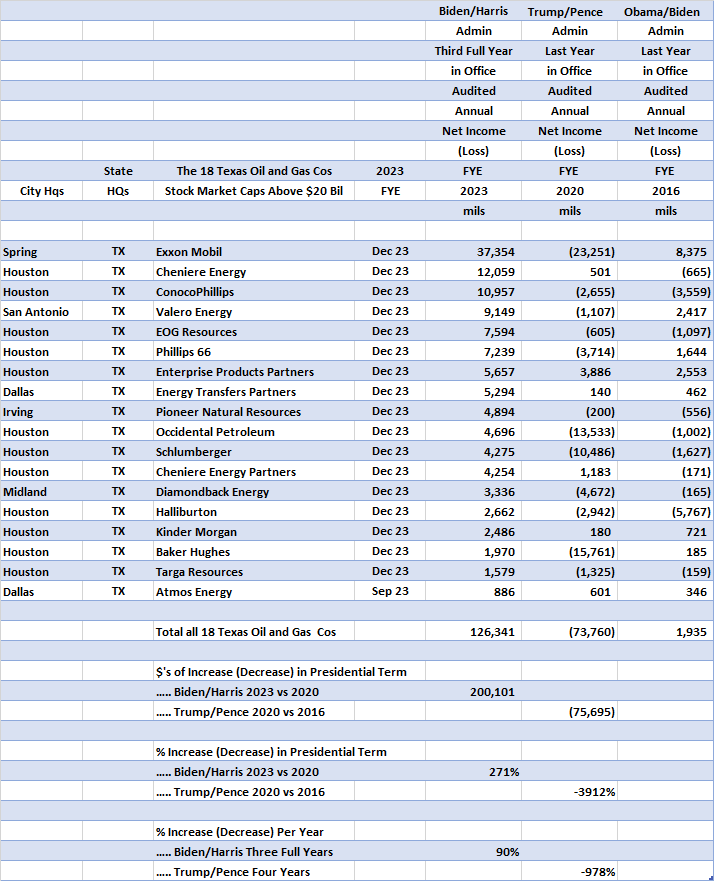The height and width of the screenshot is (881, 714).
Task: Select the Midland city cell
Action: point(42,492)
